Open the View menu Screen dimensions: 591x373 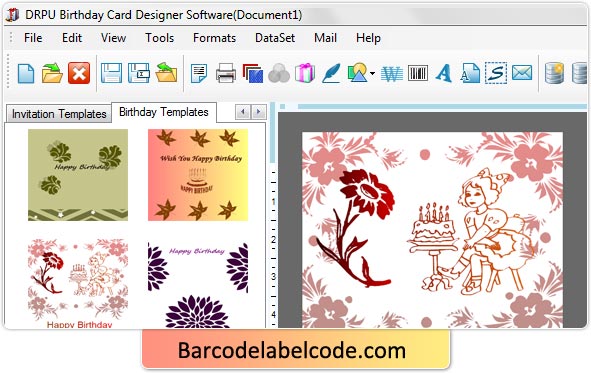click(113, 38)
